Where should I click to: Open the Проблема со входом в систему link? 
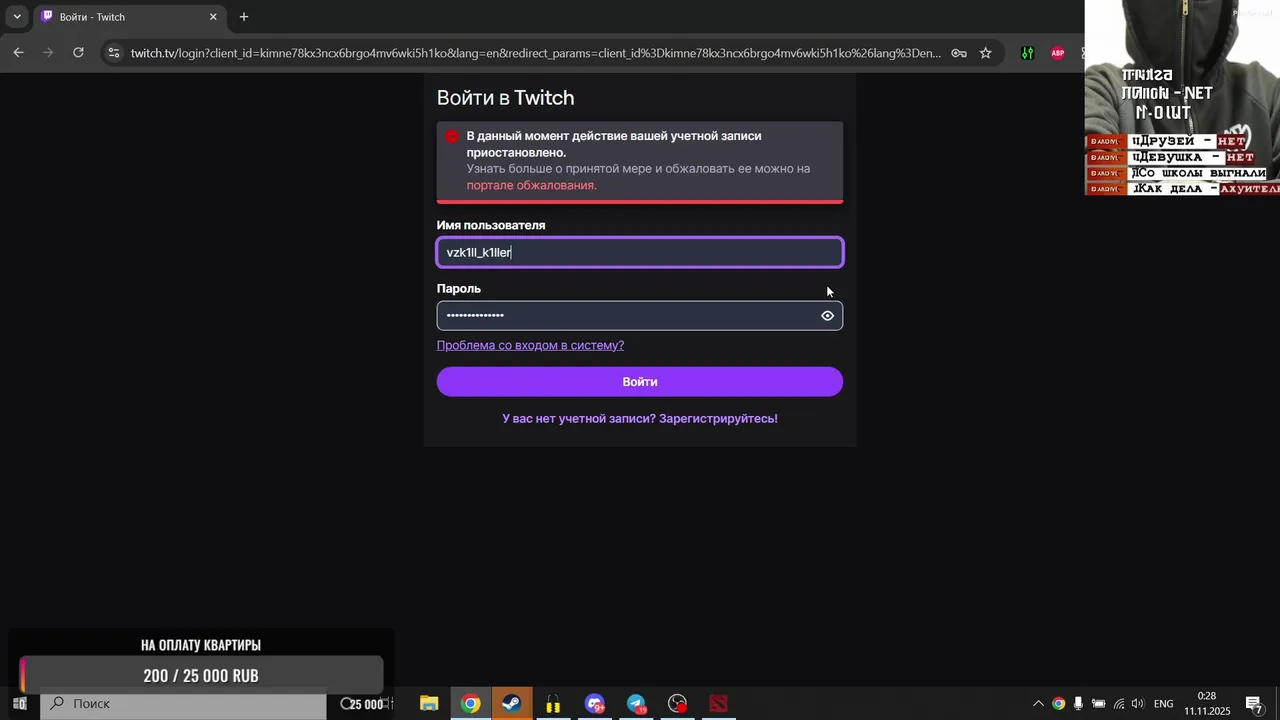click(x=530, y=345)
